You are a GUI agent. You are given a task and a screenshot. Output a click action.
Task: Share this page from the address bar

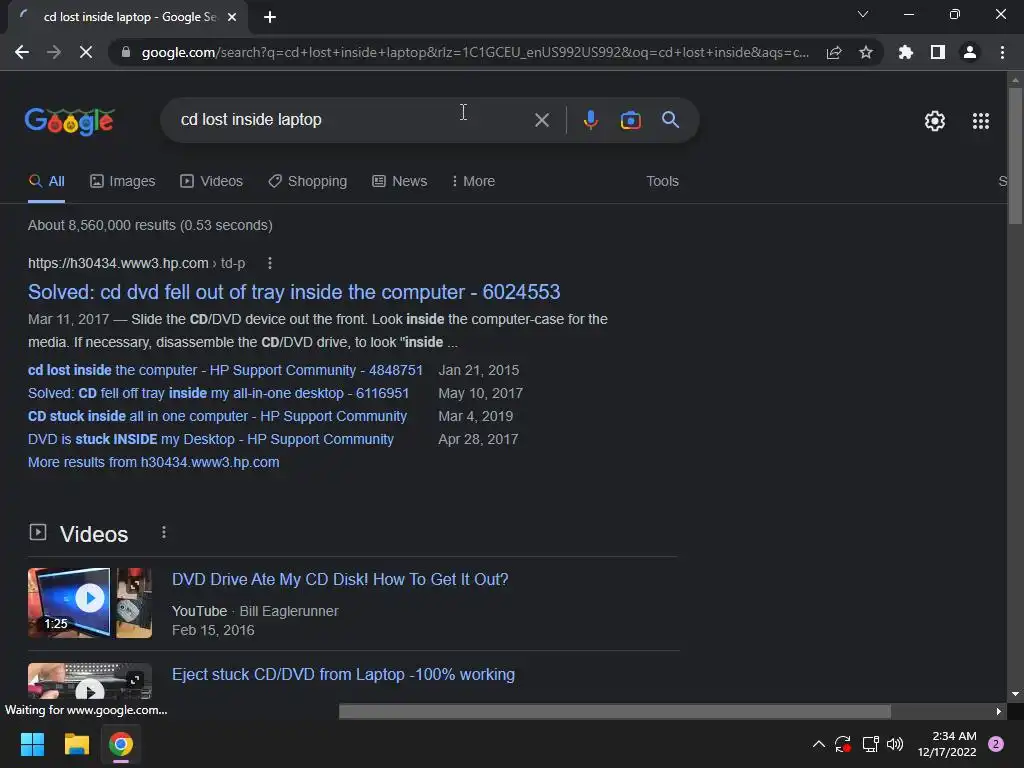tap(834, 52)
